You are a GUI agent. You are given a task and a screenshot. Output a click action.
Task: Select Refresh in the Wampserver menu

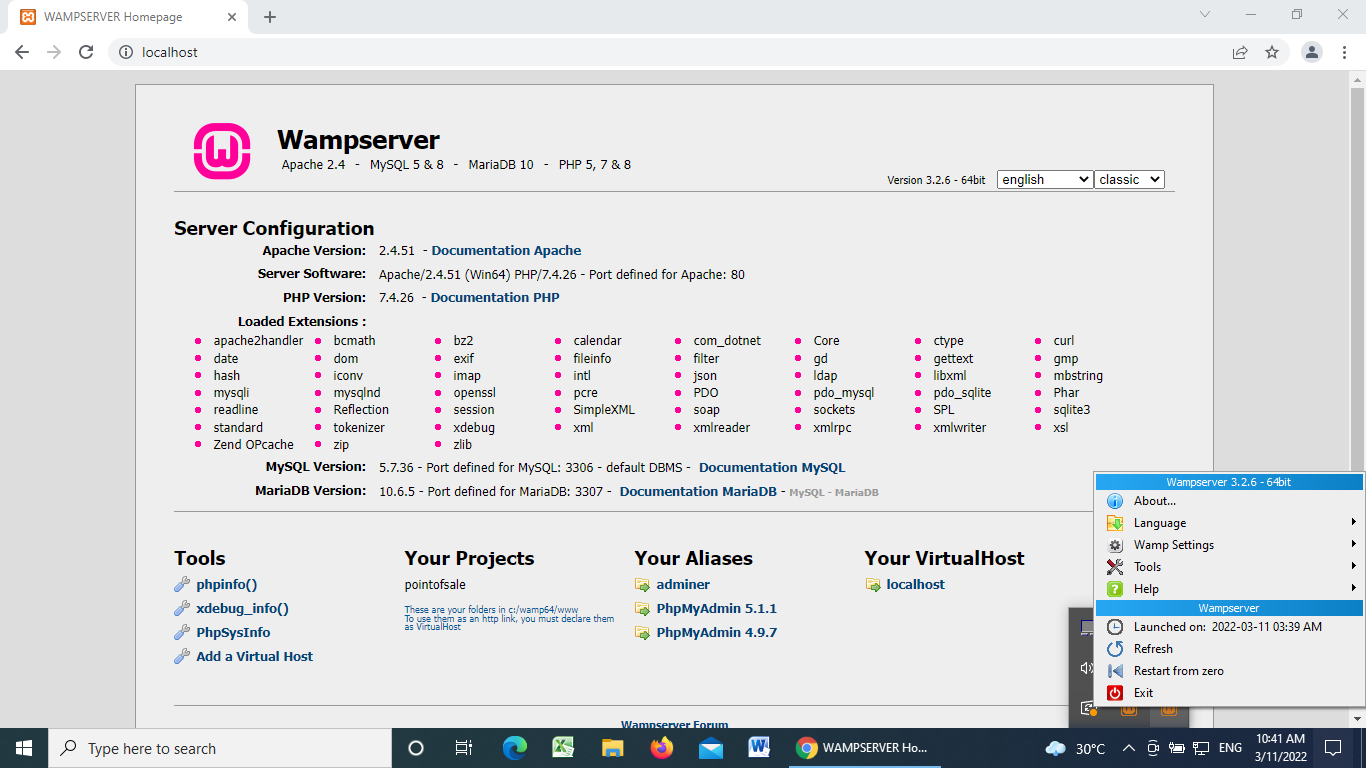click(1230, 649)
